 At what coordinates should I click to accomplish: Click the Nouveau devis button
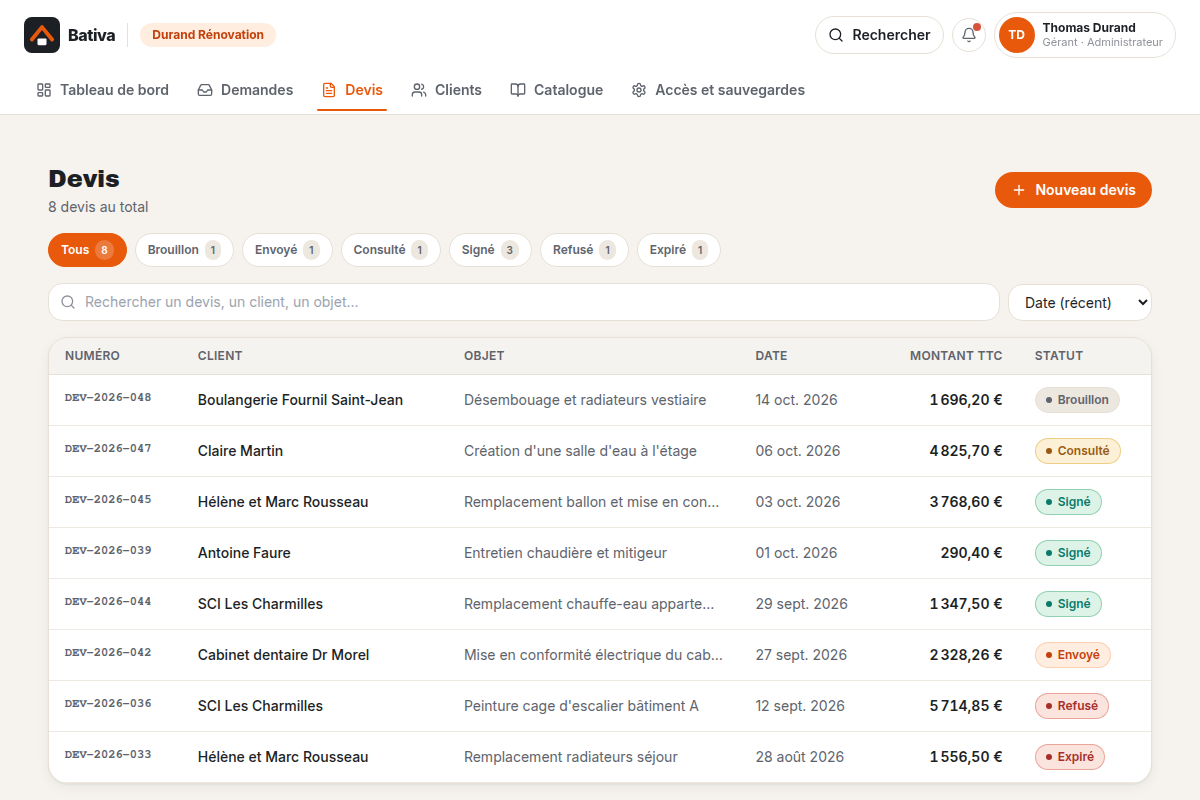tap(1073, 190)
